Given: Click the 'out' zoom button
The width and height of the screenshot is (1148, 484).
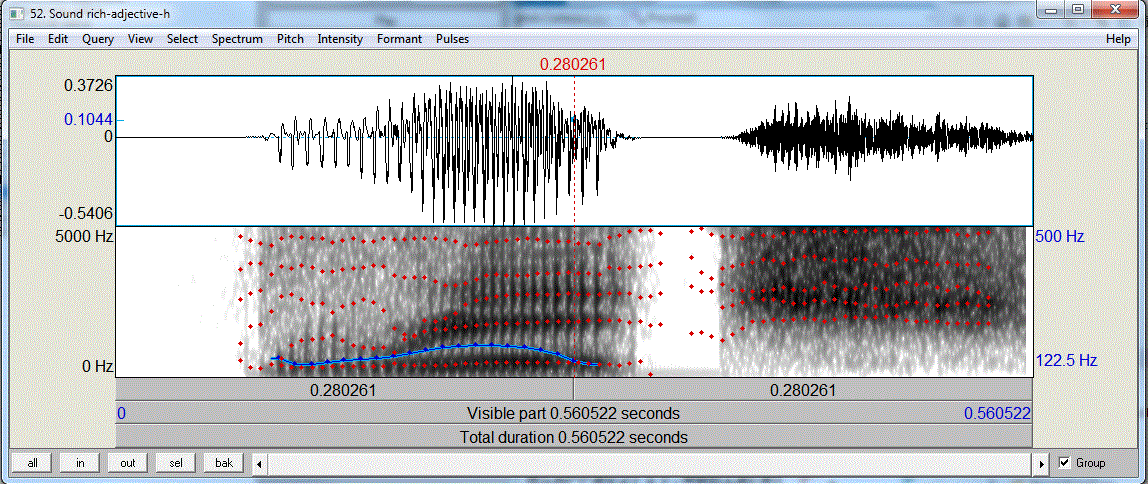Looking at the screenshot, I should click(x=128, y=463).
